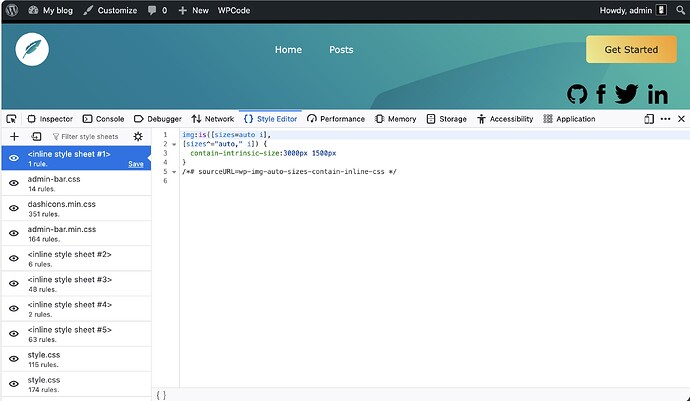This screenshot has width=690, height=401.
Task: Toggle visibility of style.css with 115 rules
Action: 14,359
